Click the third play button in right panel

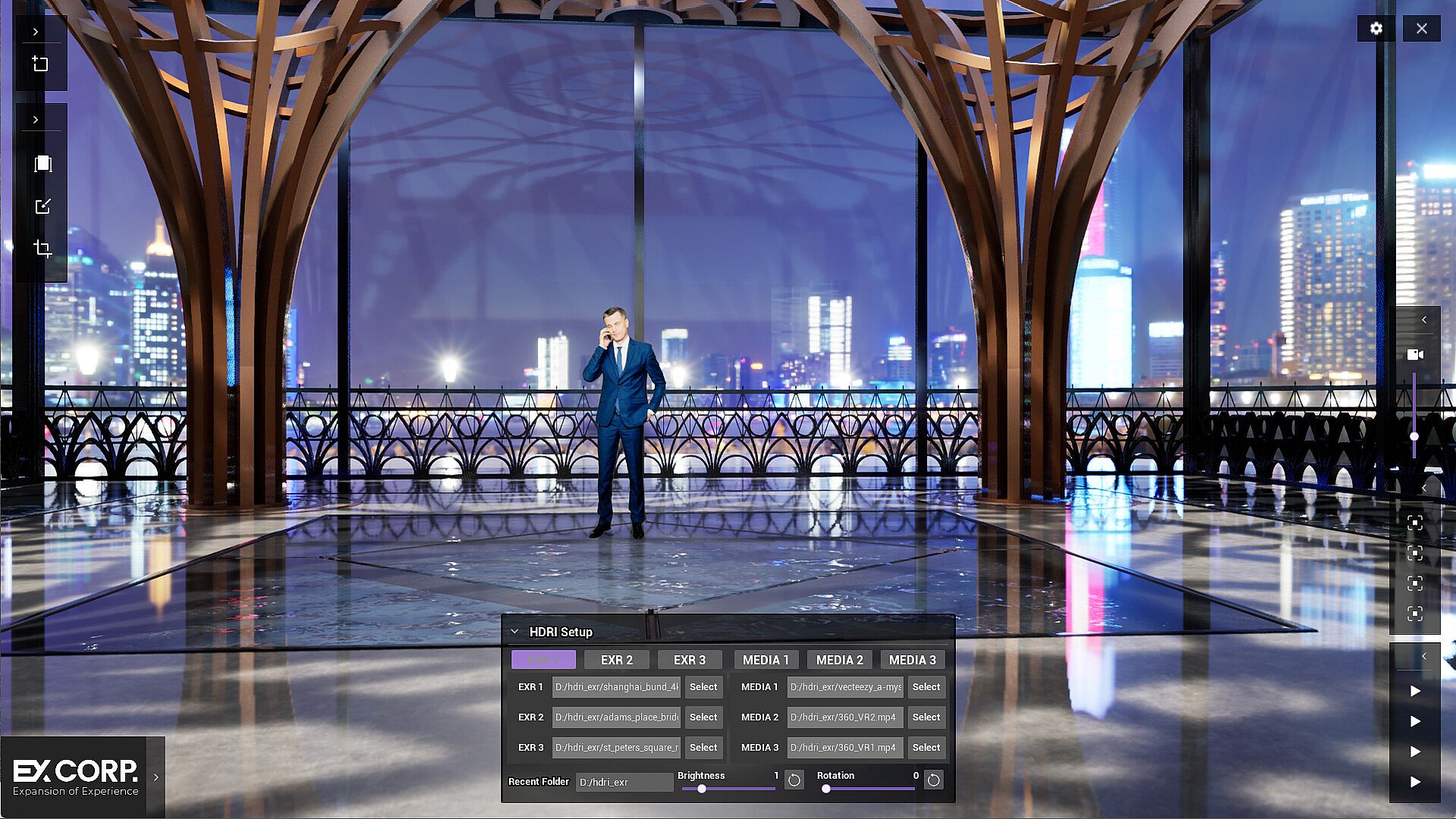click(1415, 752)
